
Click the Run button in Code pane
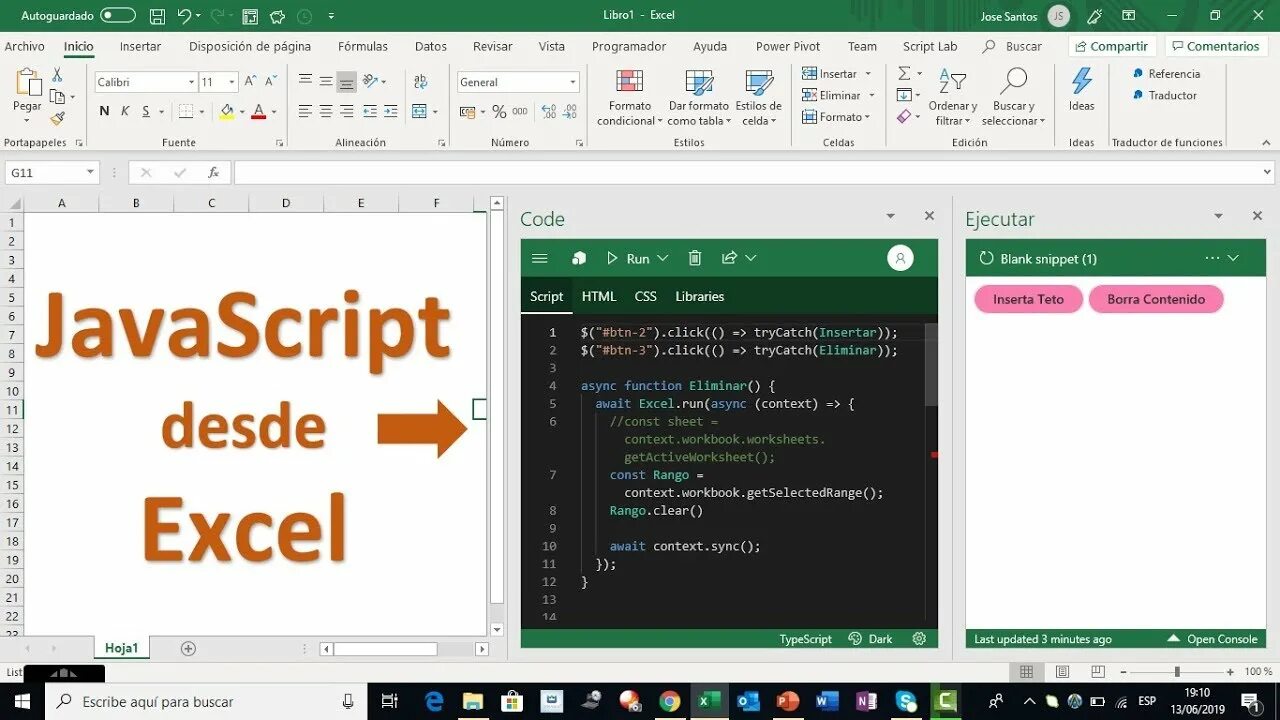click(x=628, y=258)
